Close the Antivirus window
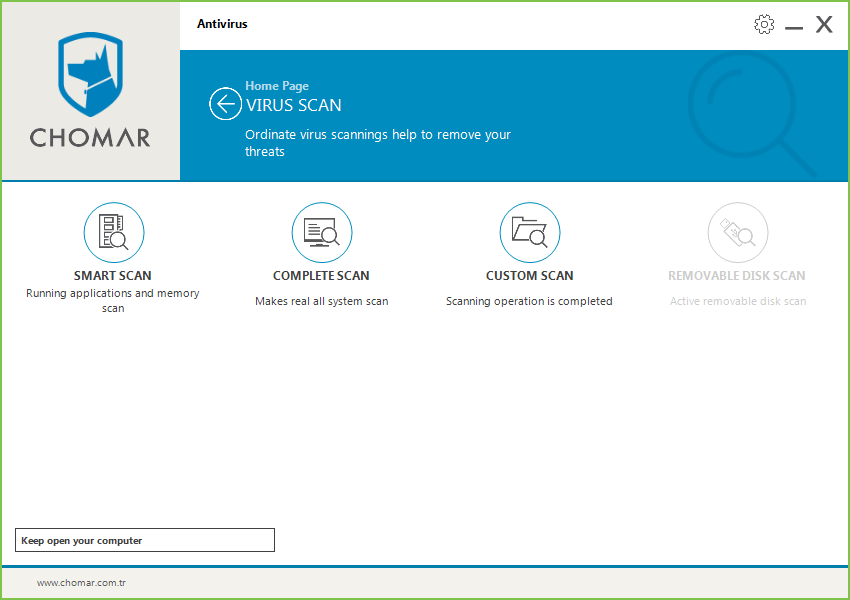The height and width of the screenshot is (600, 850). pyautogui.click(x=825, y=24)
